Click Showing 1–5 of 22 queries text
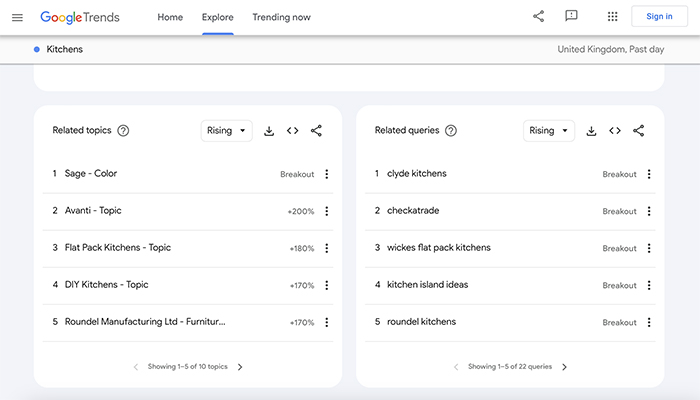700x400 pixels. coord(510,367)
